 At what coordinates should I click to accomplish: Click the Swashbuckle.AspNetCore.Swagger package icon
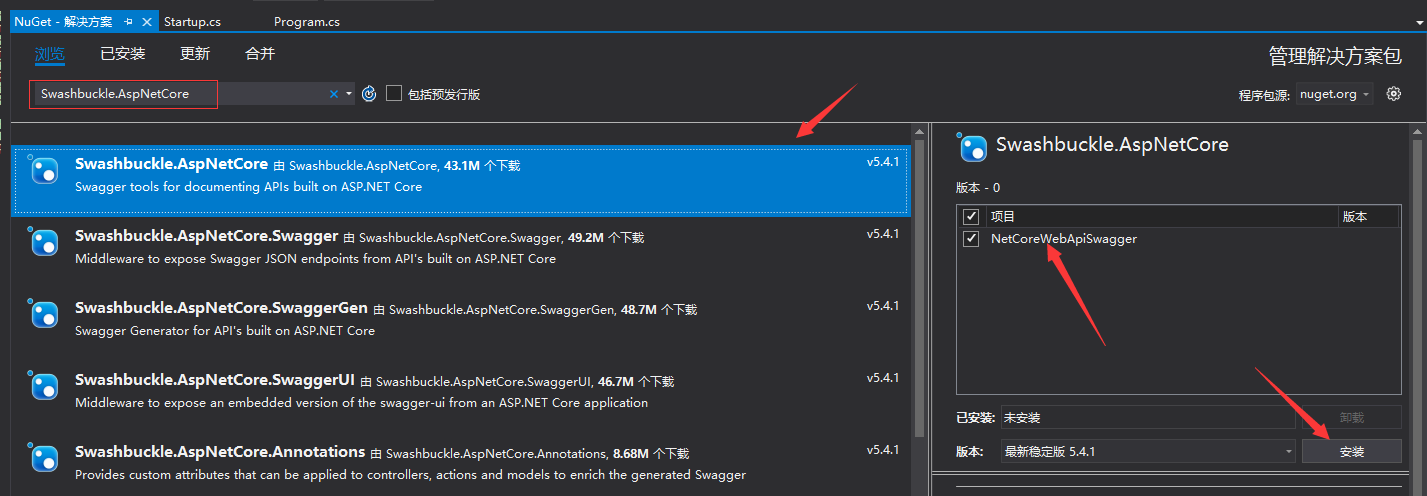(x=44, y=244)
